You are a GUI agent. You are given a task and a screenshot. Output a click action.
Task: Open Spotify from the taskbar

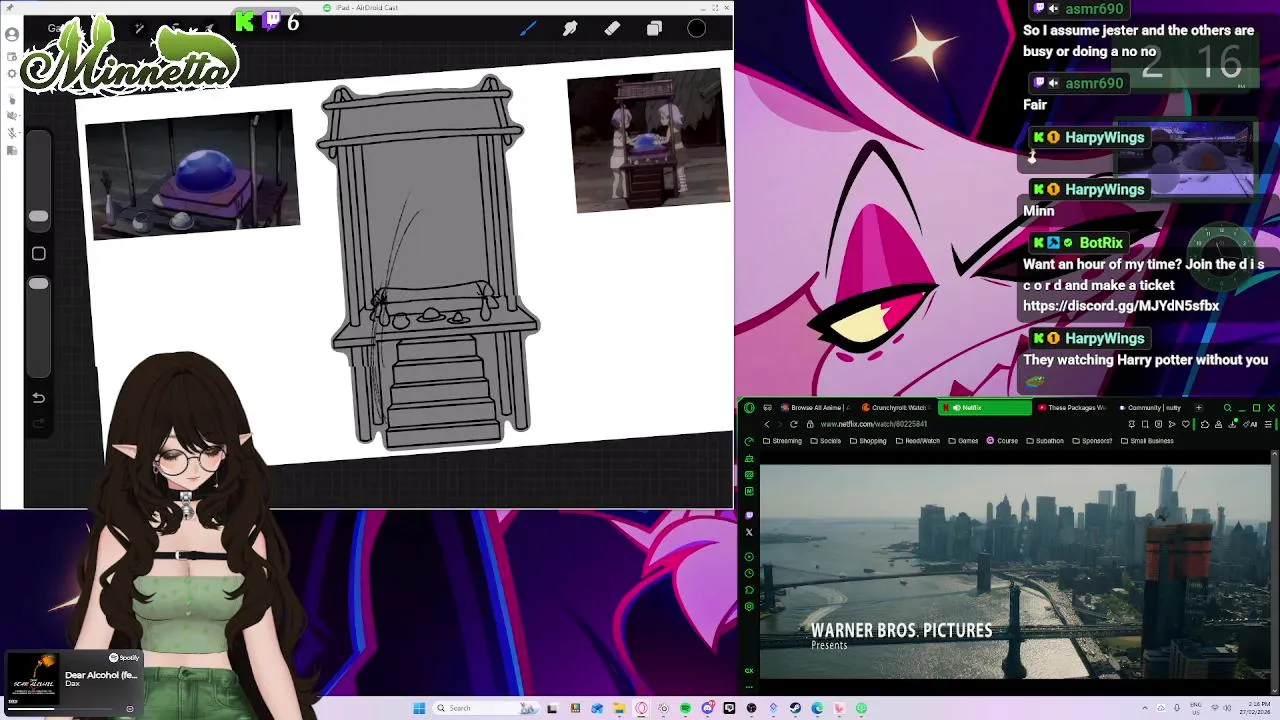point(685,708)
